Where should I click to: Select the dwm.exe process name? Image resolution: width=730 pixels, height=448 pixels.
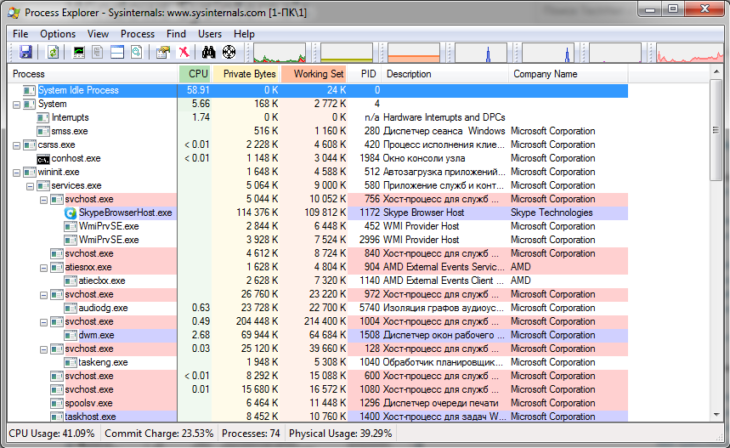96,335
